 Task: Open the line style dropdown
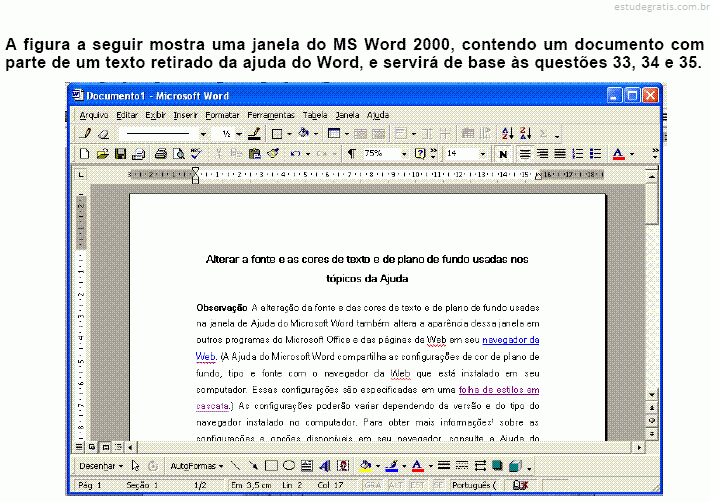click(203, 134)
